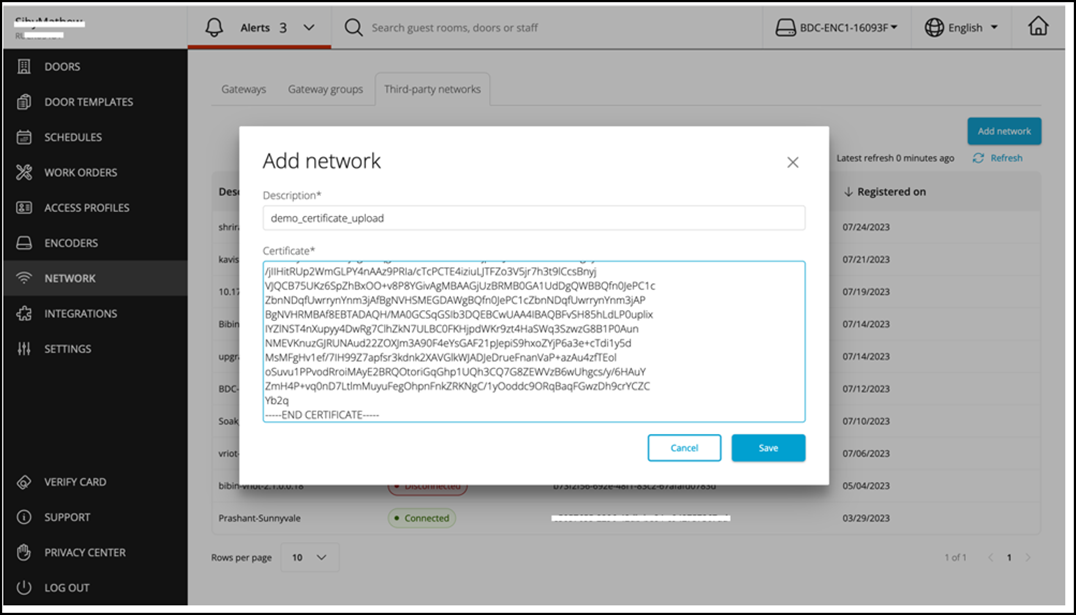This screenshot has height=616, width=1076.
Task: Select the Third-party networks tab
Action: (432, 89)
